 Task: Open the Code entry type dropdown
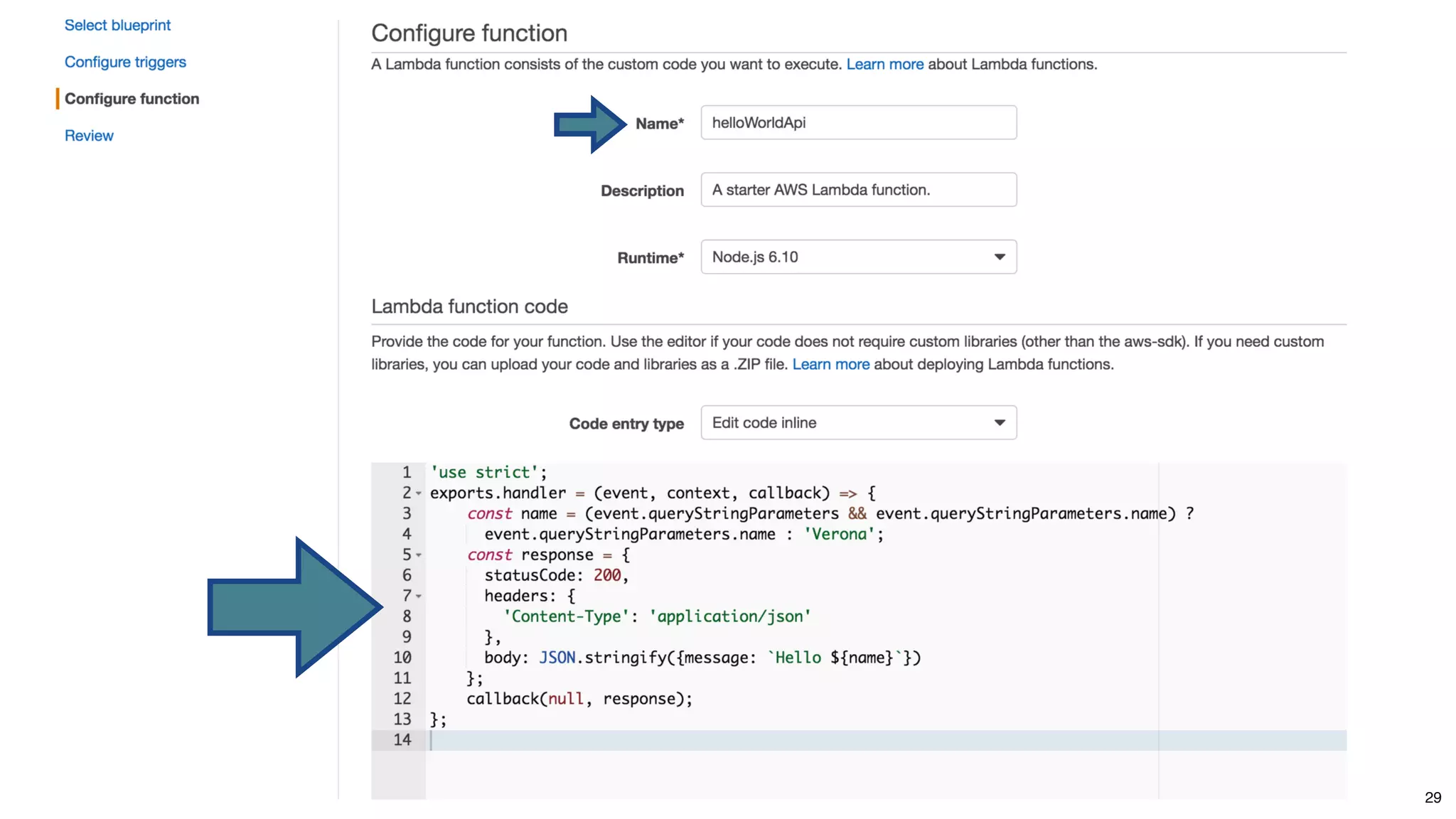tap(858, 423)
